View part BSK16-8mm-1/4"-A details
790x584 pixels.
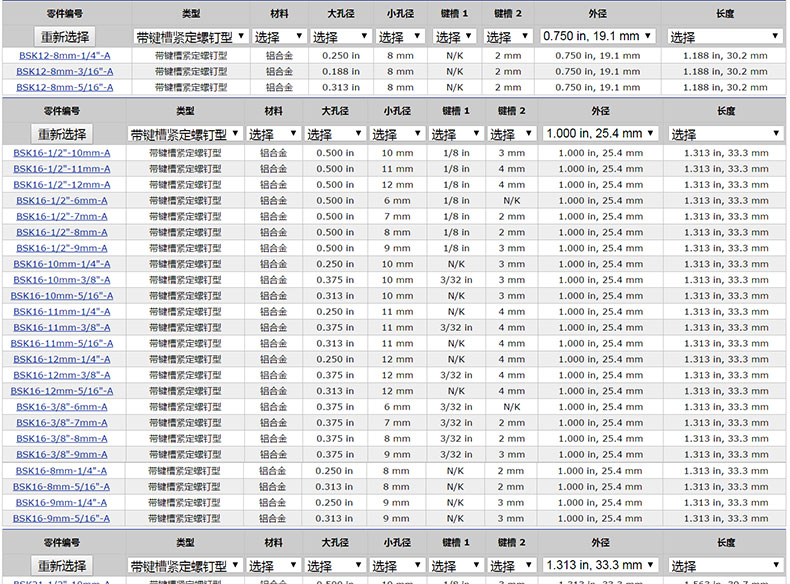tap(62, 471)
